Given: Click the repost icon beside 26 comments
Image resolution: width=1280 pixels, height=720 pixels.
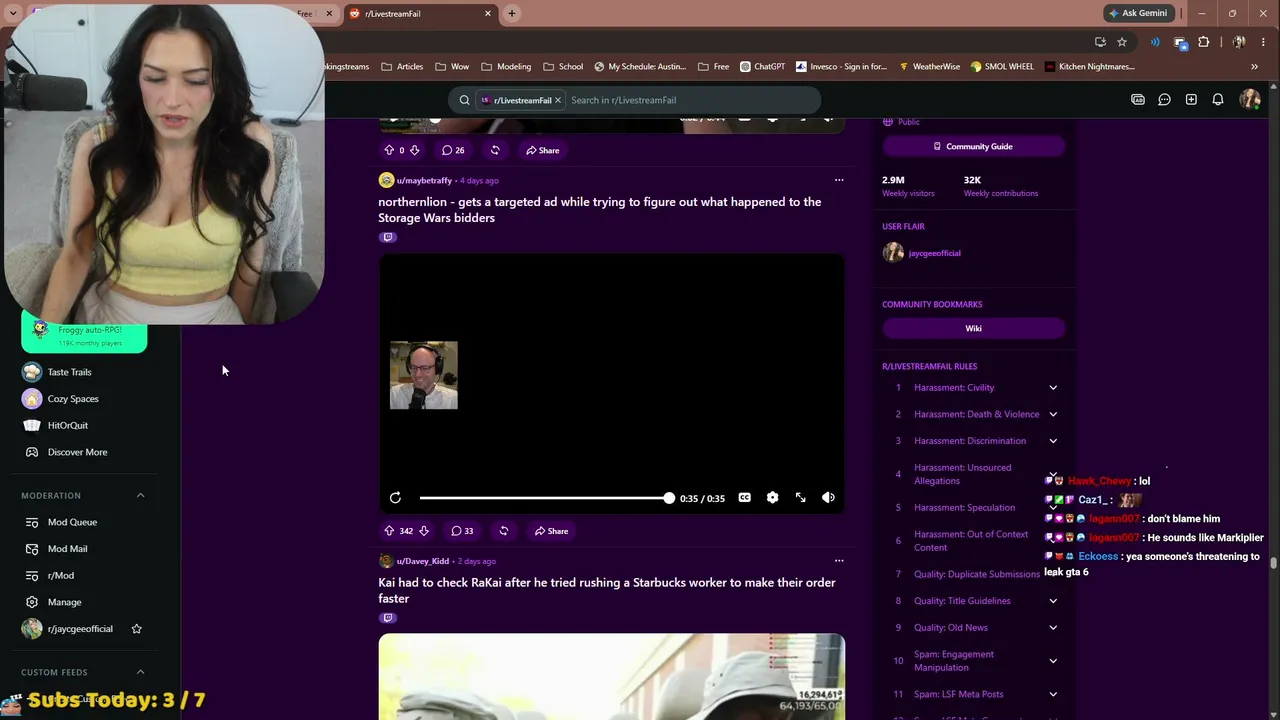Looking at the screenshot, I should point(495,150).
